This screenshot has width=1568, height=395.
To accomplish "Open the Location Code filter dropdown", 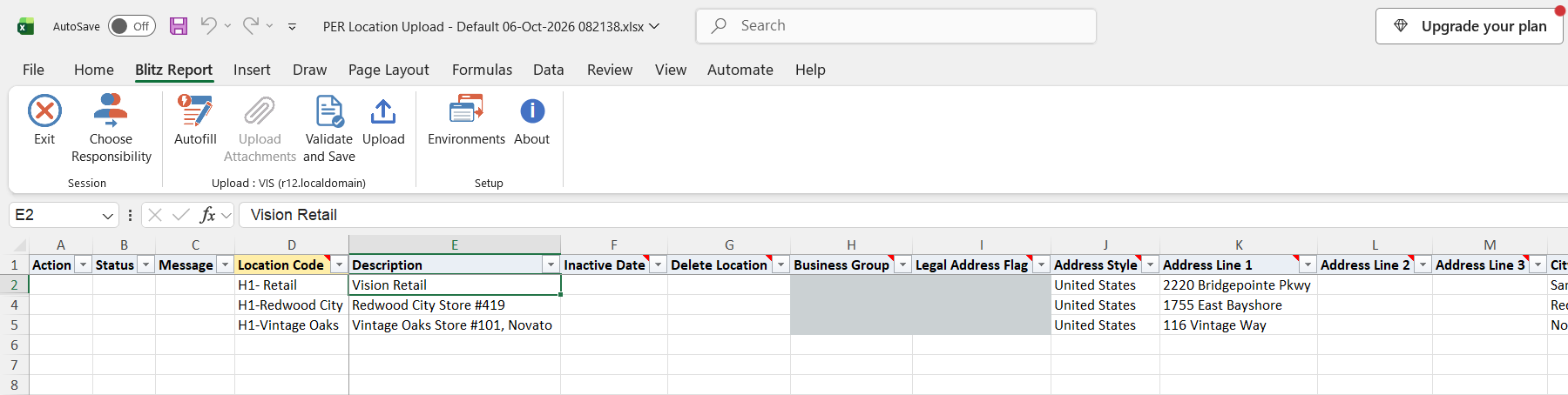I will click(x=339, y=264).
